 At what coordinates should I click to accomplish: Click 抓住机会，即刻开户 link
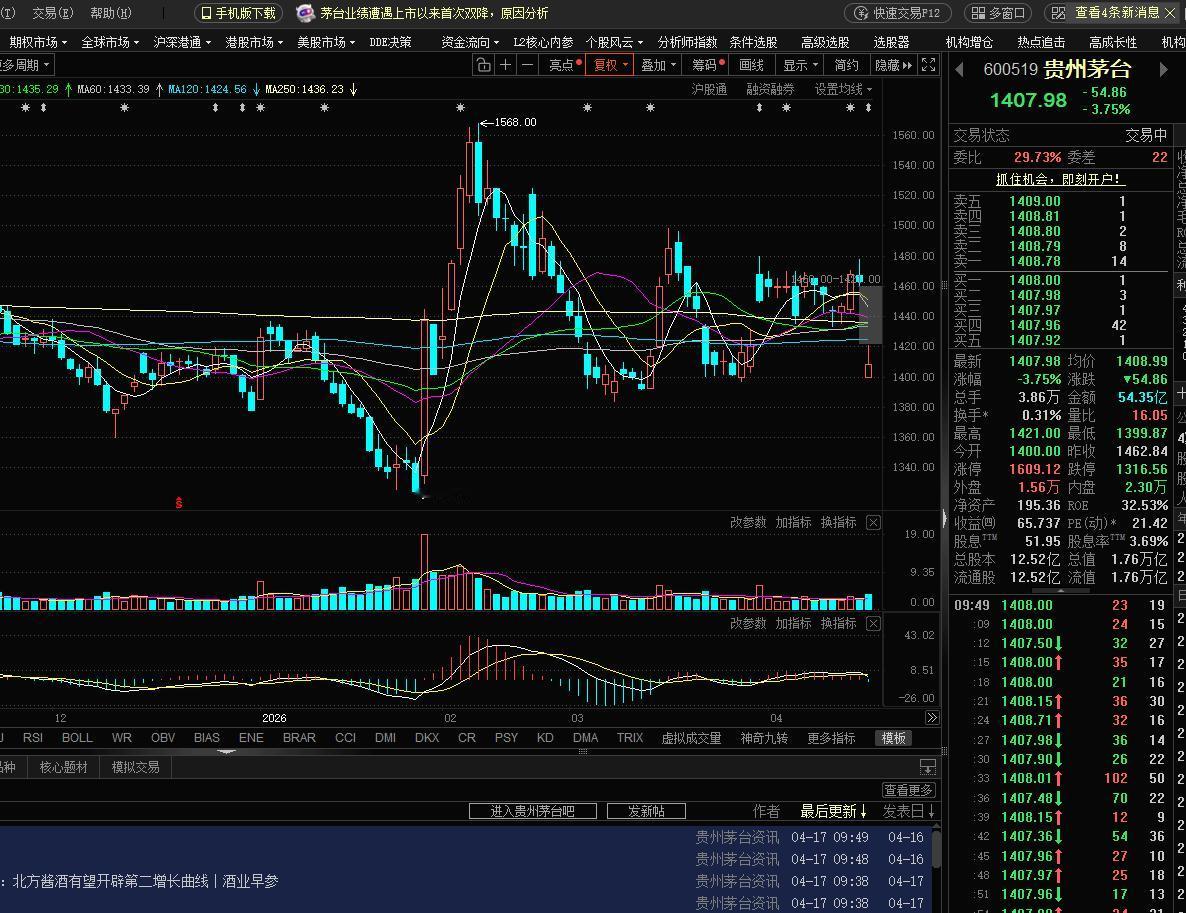(x=1059, y=179)
